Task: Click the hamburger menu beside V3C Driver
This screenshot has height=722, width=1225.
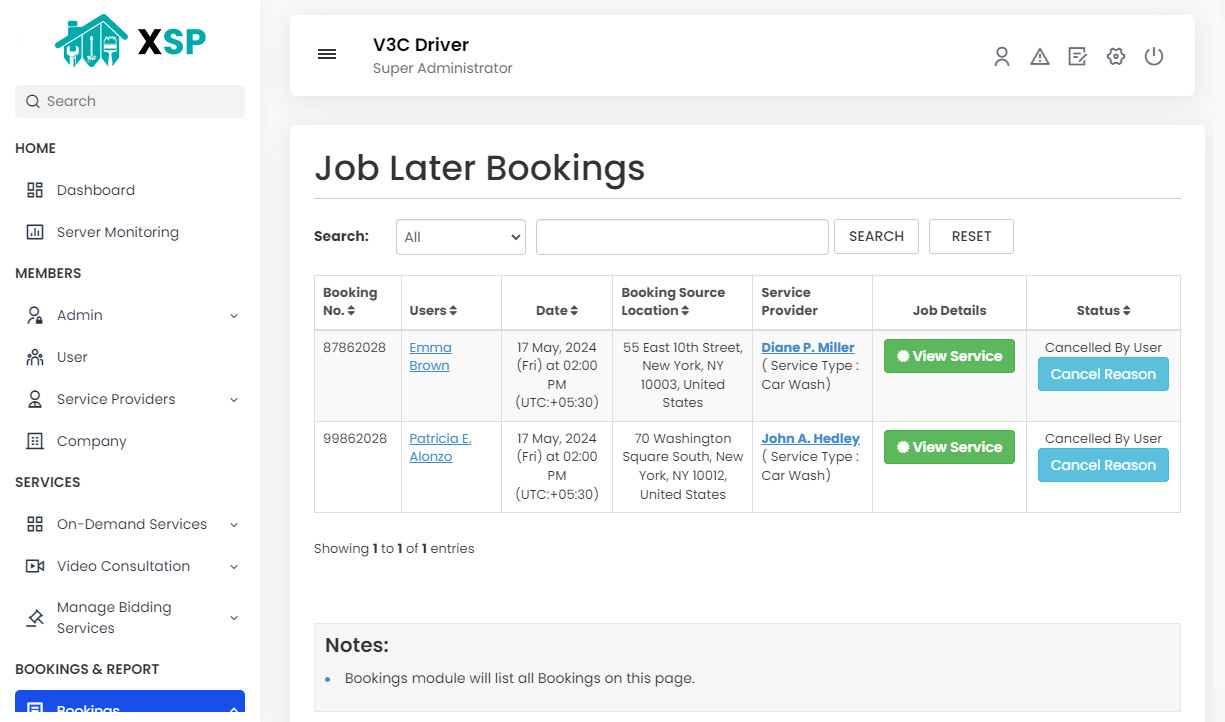Action: click(327, 54)
